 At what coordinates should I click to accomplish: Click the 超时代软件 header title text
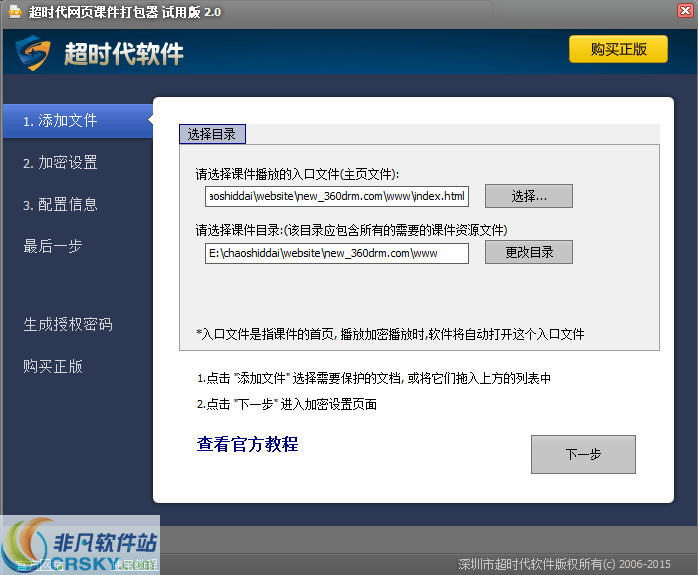[x=124, y=54]
